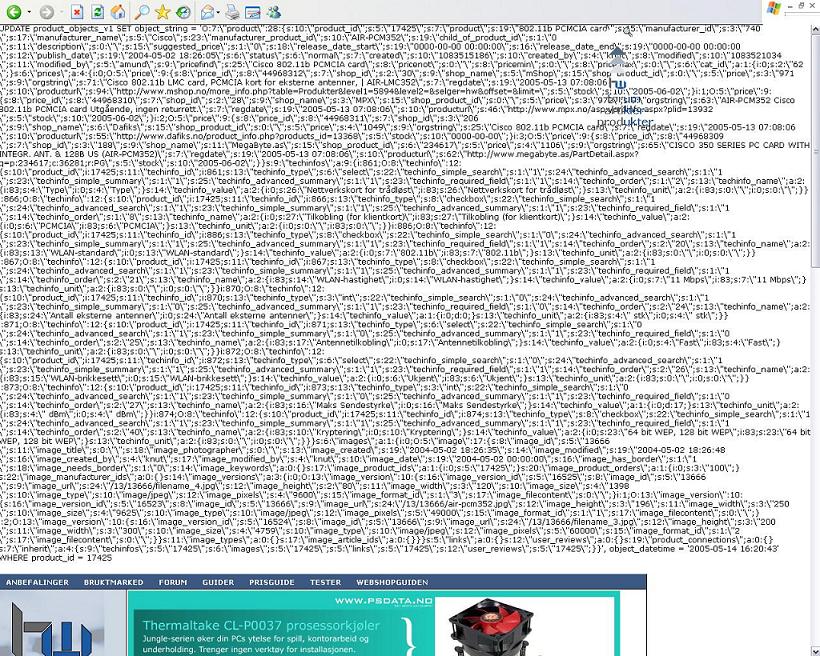820x656 pixels.
Task: Open the Messenger people icon
Action: pyautogui.click(x=274, y=12)
